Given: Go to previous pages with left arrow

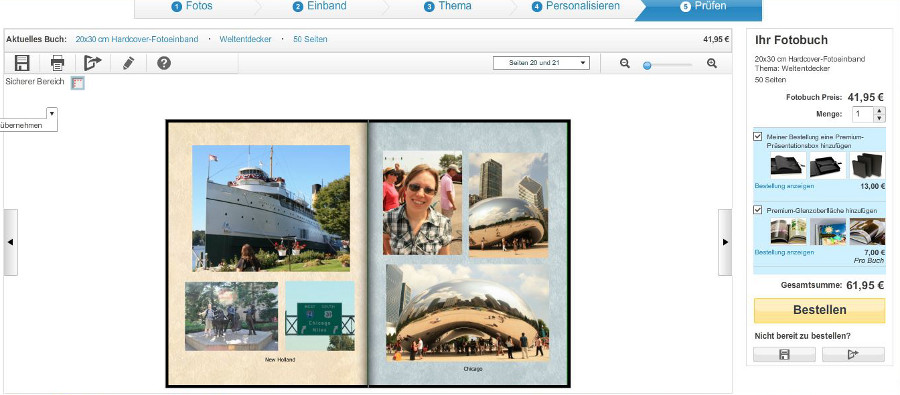Looking at the screenshot, I should tap(10, 242).
